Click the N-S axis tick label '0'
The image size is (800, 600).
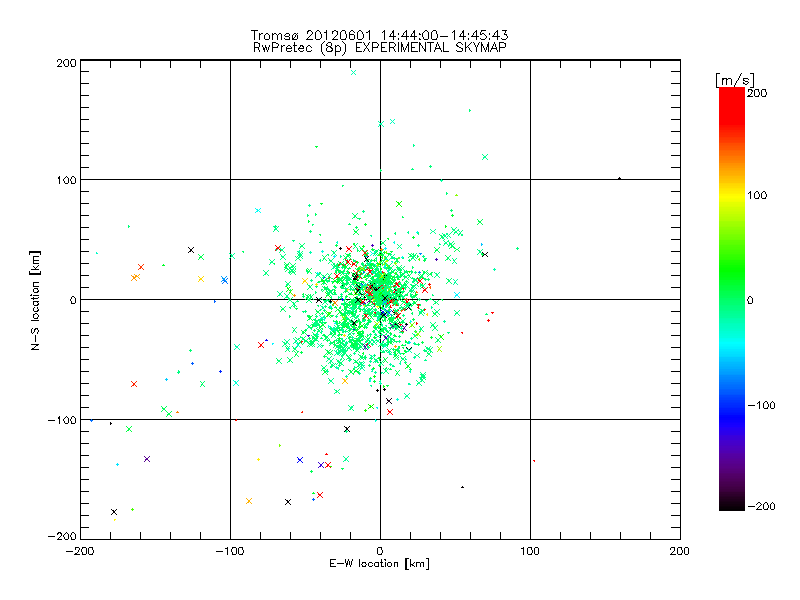click(x=73, y=300)
